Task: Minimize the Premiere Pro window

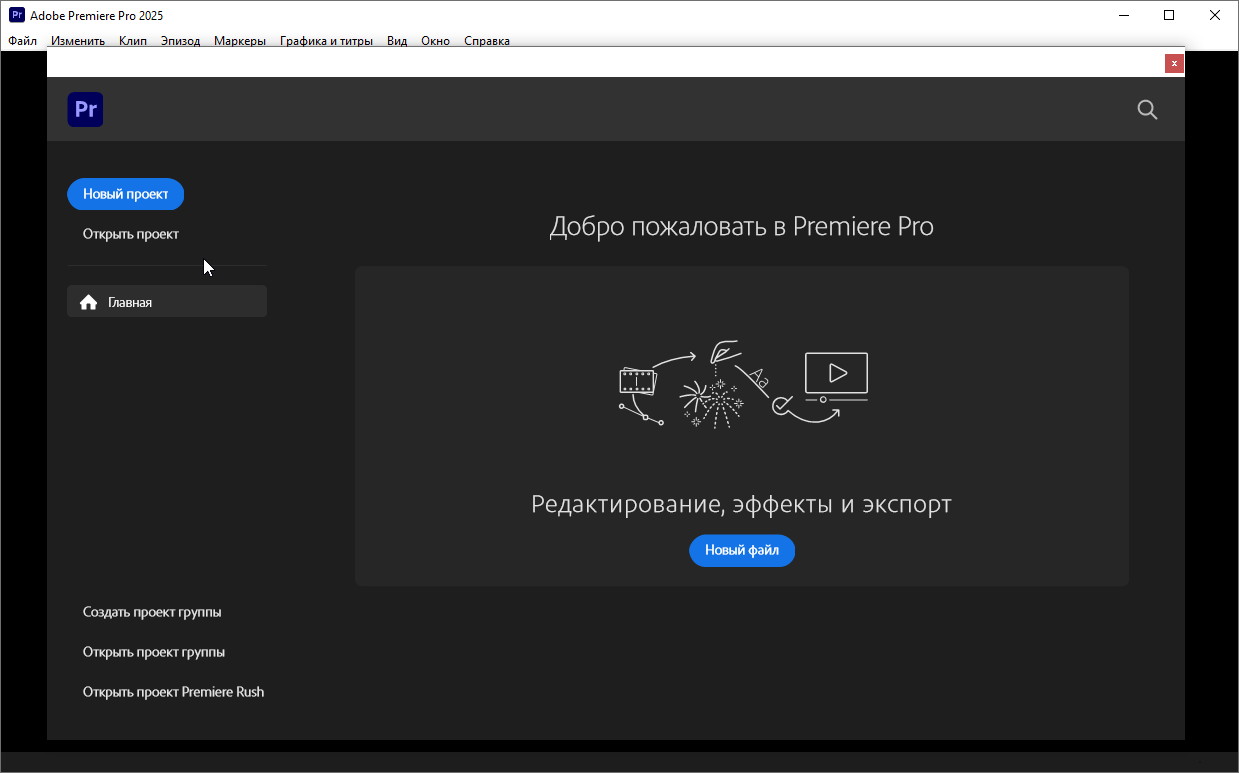Action: click(x=1123, y=15)
